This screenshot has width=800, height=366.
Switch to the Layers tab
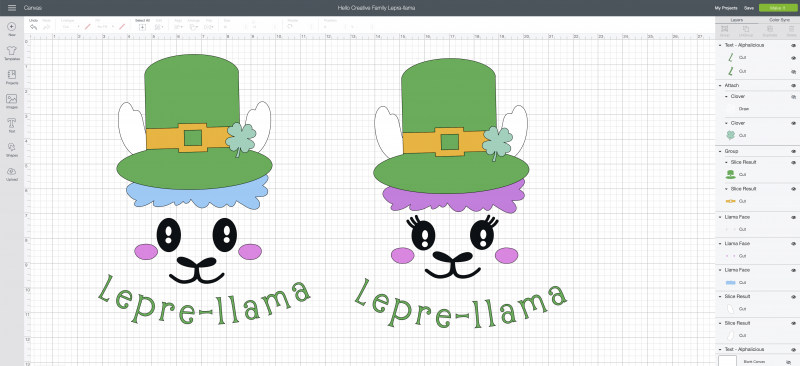(736, 19)
